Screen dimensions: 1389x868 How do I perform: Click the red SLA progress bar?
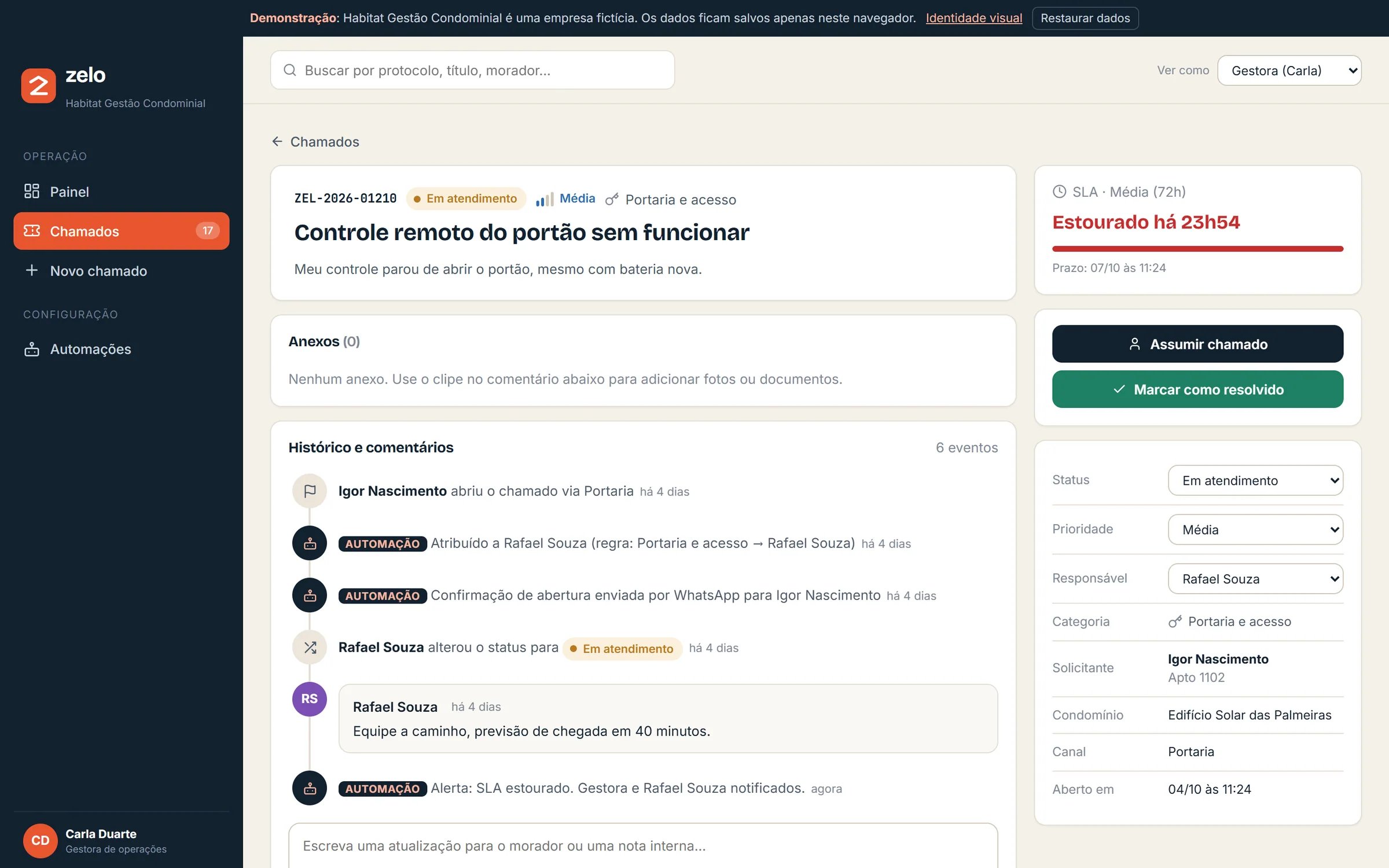[x=1197, y=249]
